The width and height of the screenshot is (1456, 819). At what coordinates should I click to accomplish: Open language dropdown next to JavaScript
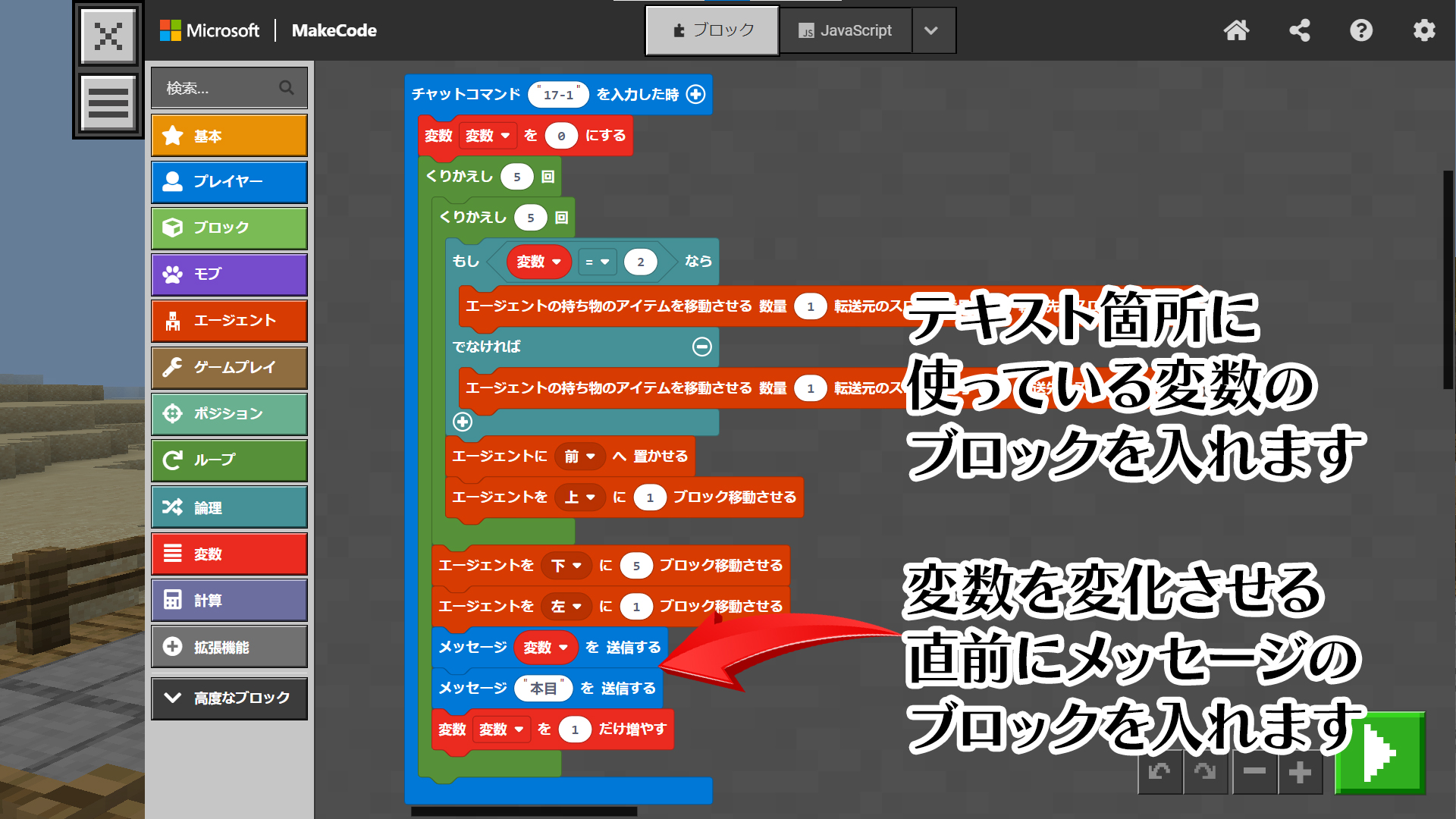(x=932, y=30)
